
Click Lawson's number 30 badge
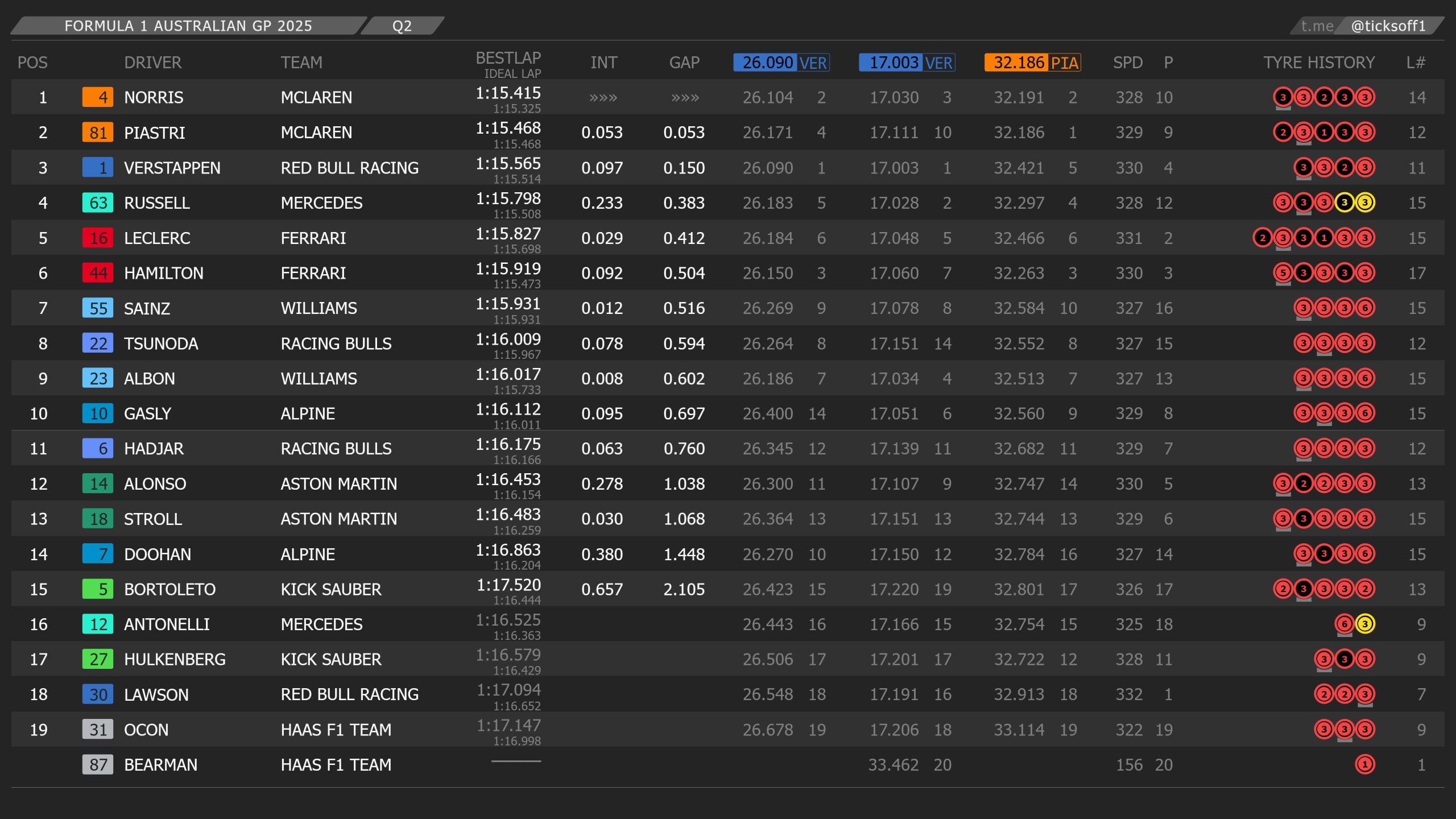click(98, 694)
